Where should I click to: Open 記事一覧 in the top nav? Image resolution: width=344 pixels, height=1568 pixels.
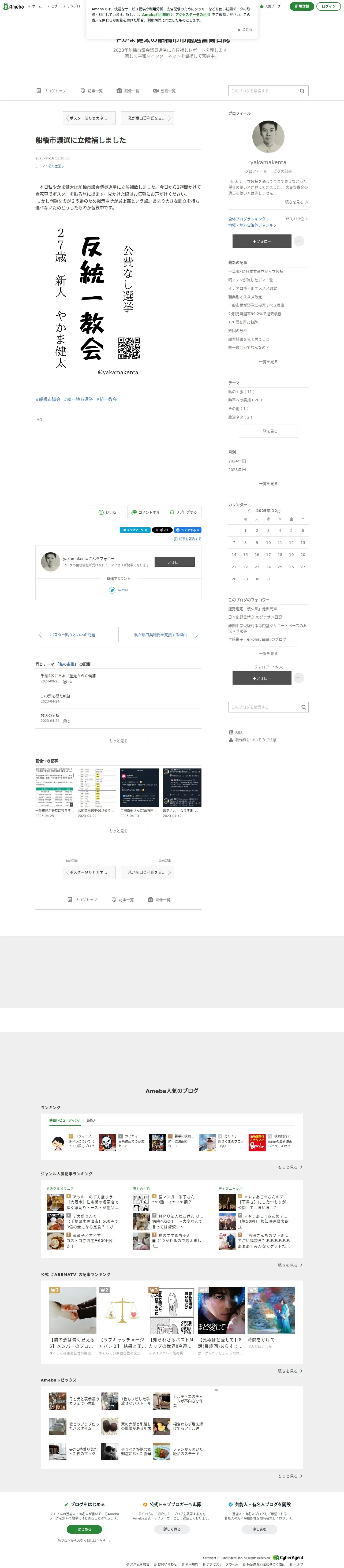91,91
